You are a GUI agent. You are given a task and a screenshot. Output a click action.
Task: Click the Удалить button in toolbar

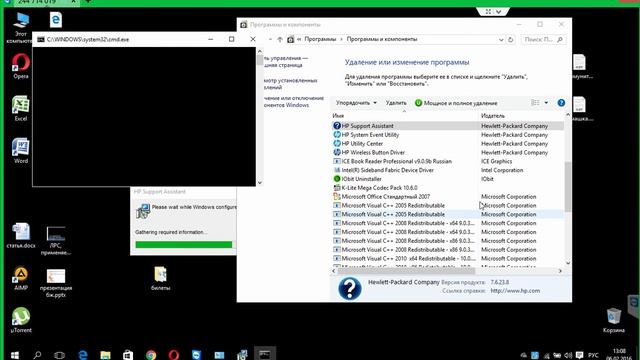coord(396,103)
